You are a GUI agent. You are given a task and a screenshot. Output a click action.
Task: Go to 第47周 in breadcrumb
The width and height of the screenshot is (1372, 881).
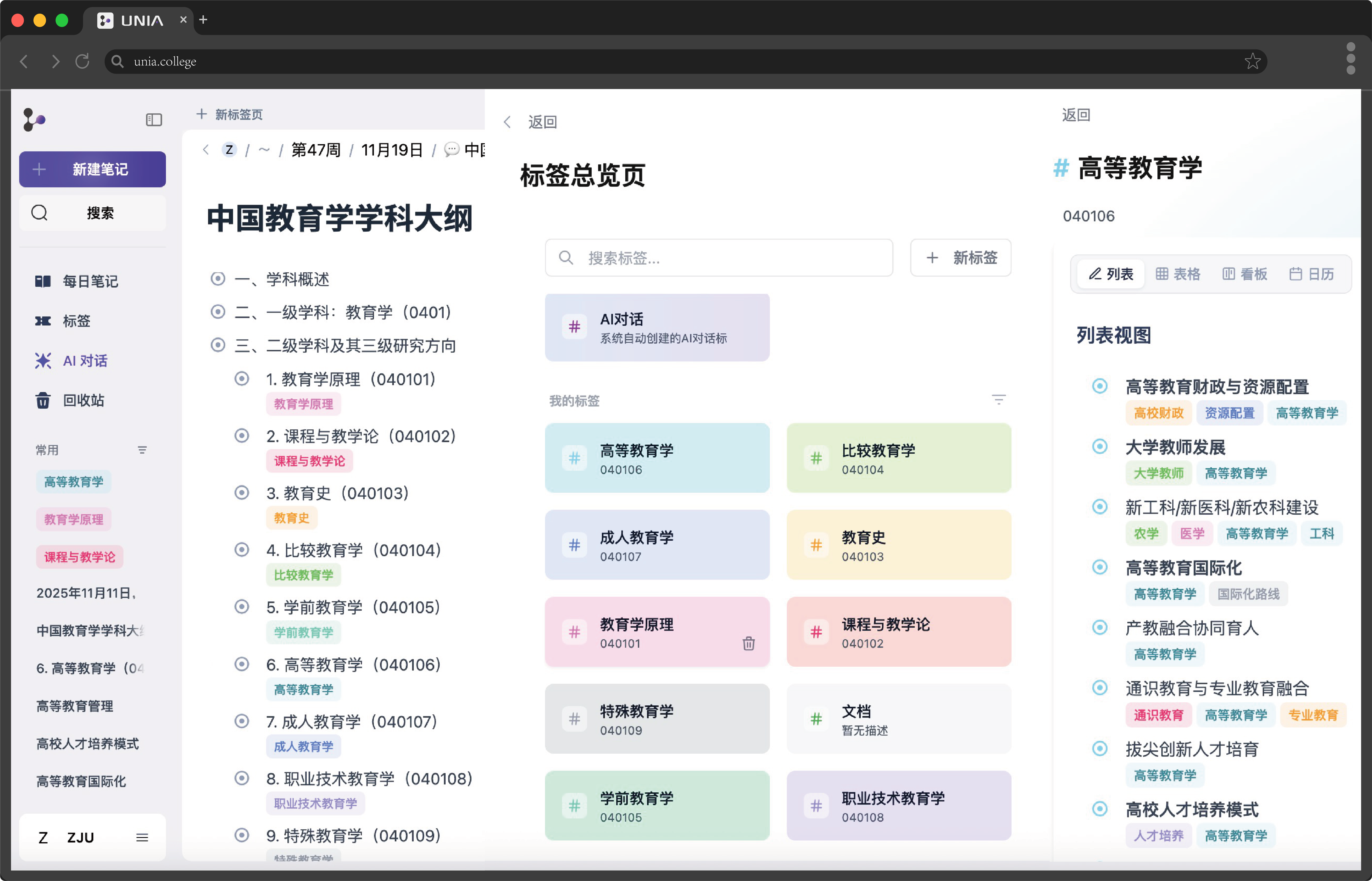click(316, 150)
